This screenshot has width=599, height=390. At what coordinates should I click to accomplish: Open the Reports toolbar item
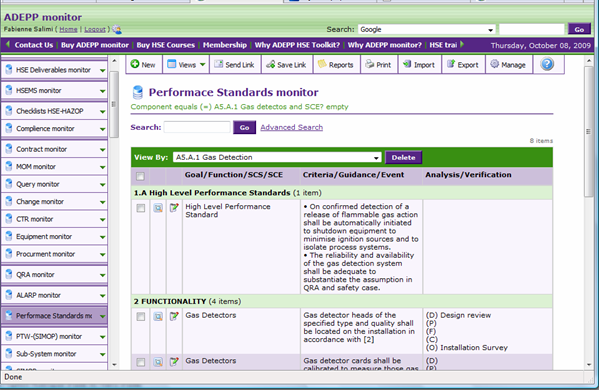click(336, 65)
